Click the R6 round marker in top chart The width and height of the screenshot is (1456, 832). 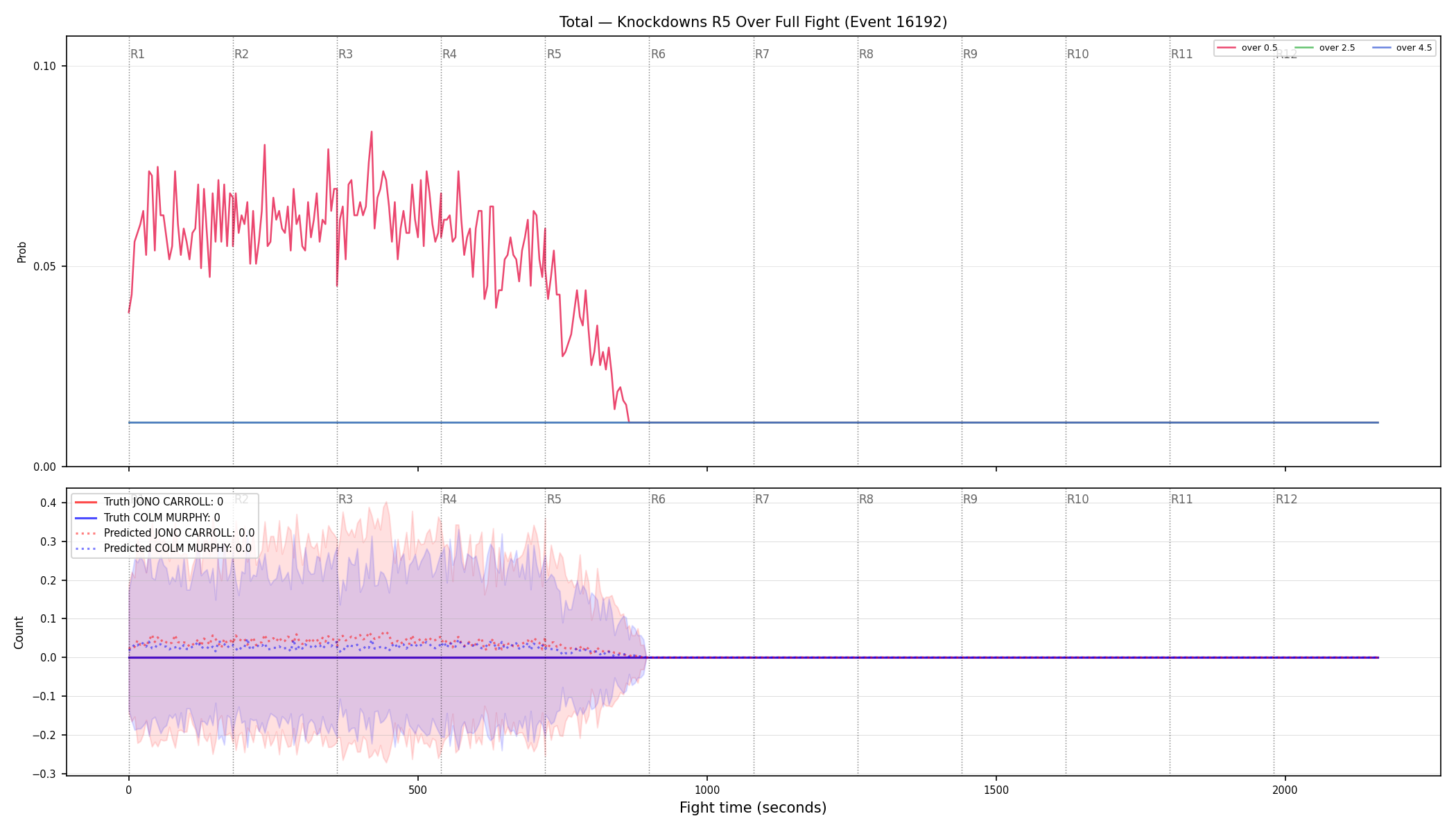[658, 54]
